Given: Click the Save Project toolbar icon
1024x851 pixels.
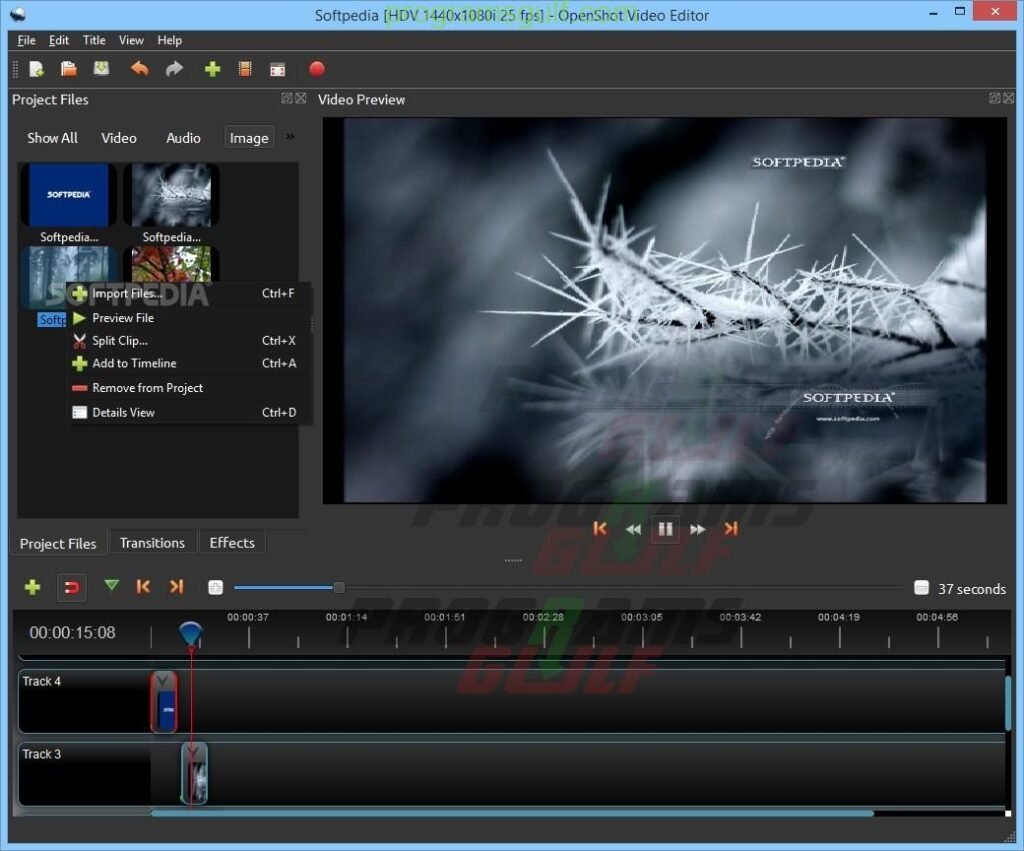Looking at the screenshot, I should click(101, 69).
